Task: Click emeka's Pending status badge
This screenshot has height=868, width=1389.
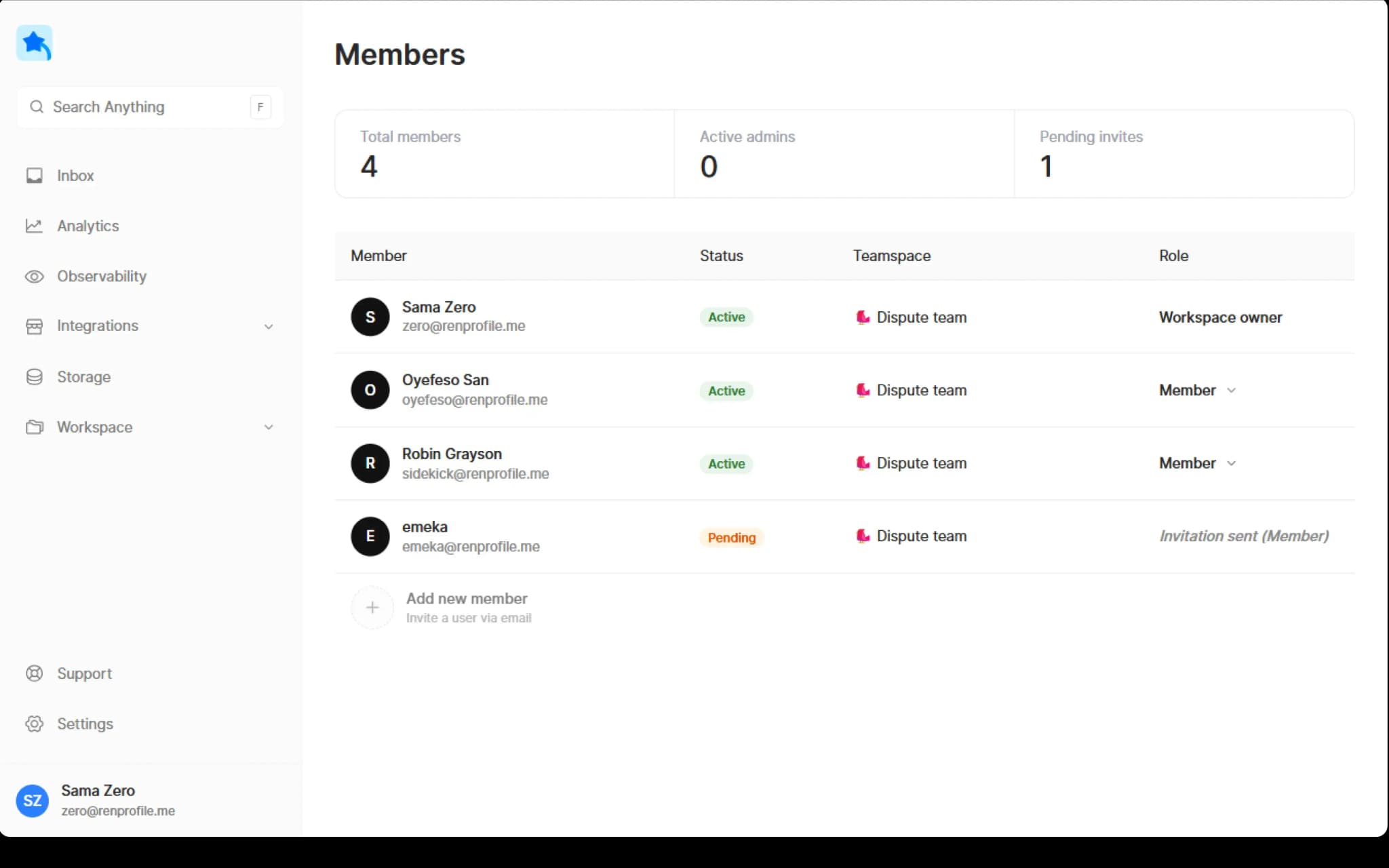Action: pos(731,538)
